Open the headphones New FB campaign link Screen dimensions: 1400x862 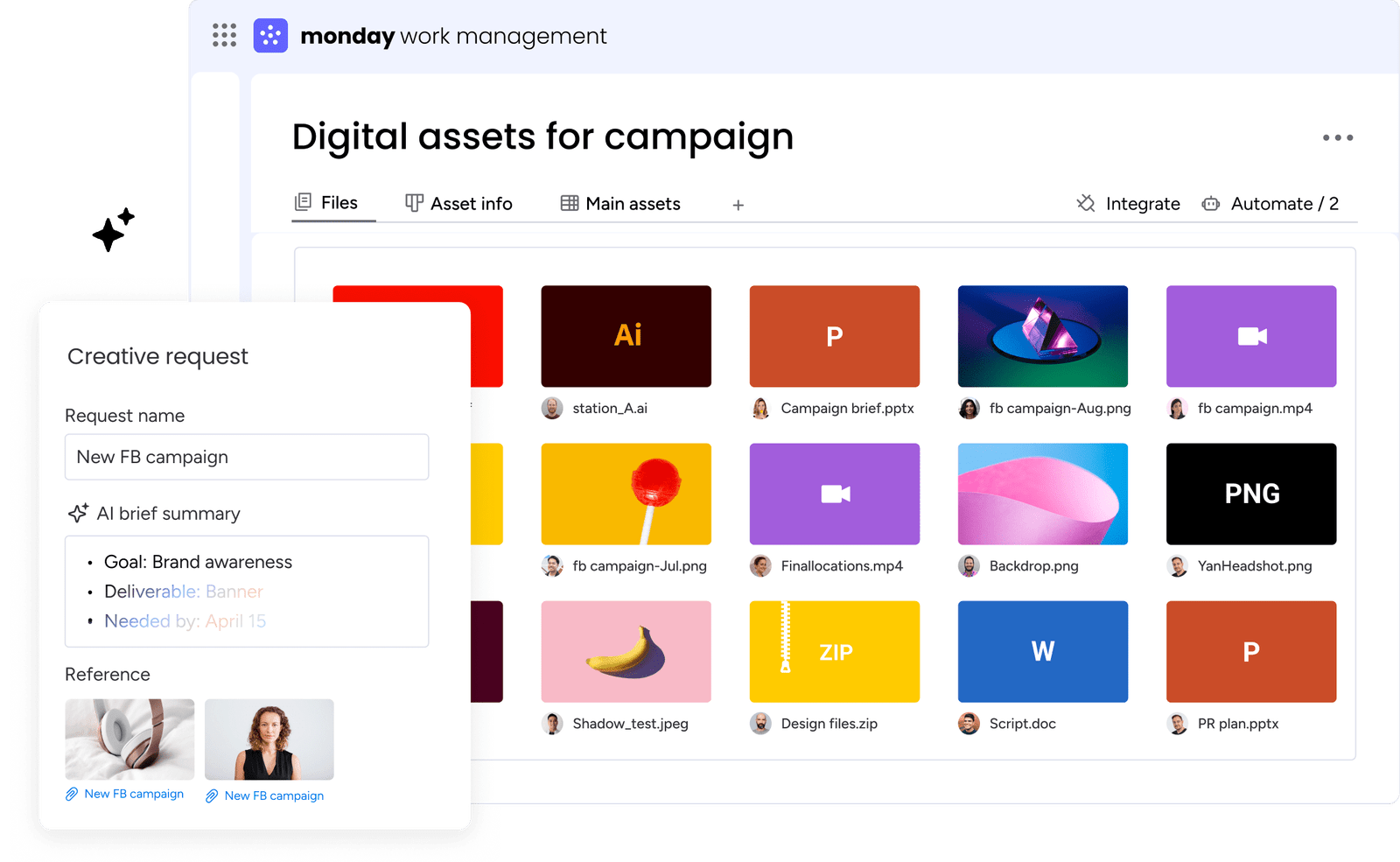(x=133, y=794)
